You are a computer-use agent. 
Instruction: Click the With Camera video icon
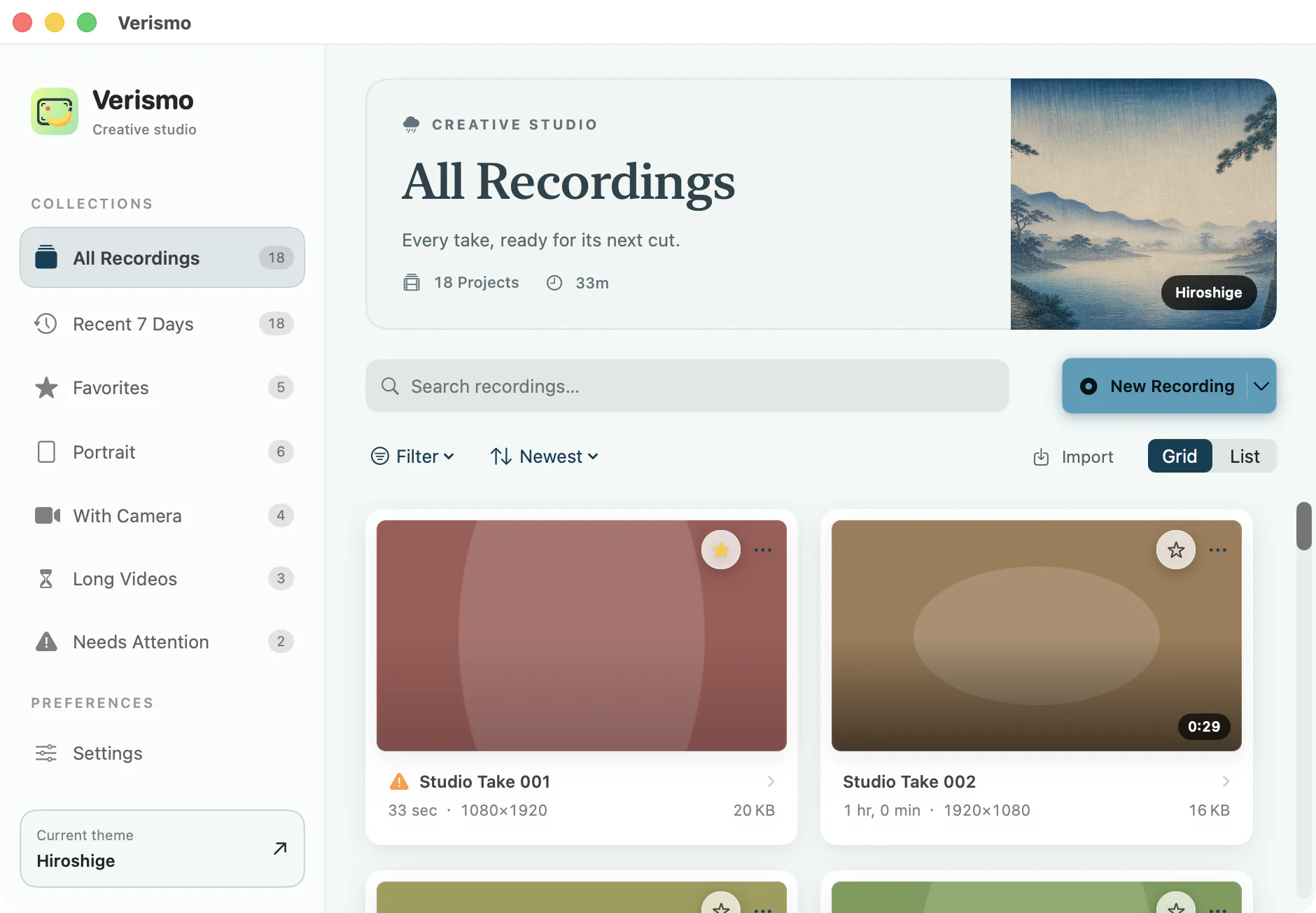point(48,515)
